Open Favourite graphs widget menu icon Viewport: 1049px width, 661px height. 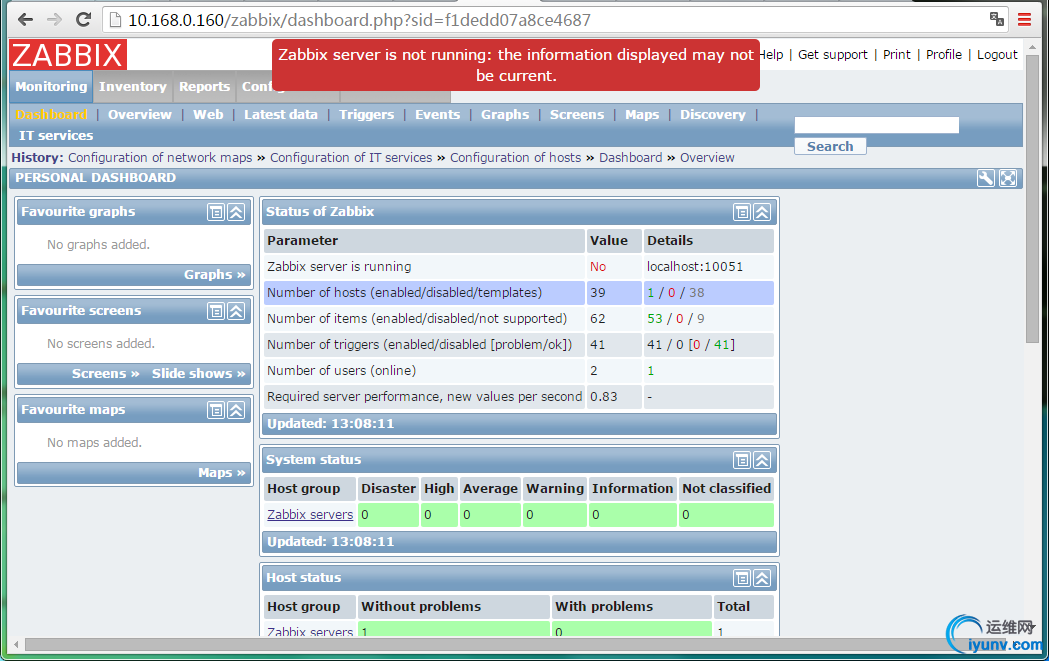pos(215,212)
